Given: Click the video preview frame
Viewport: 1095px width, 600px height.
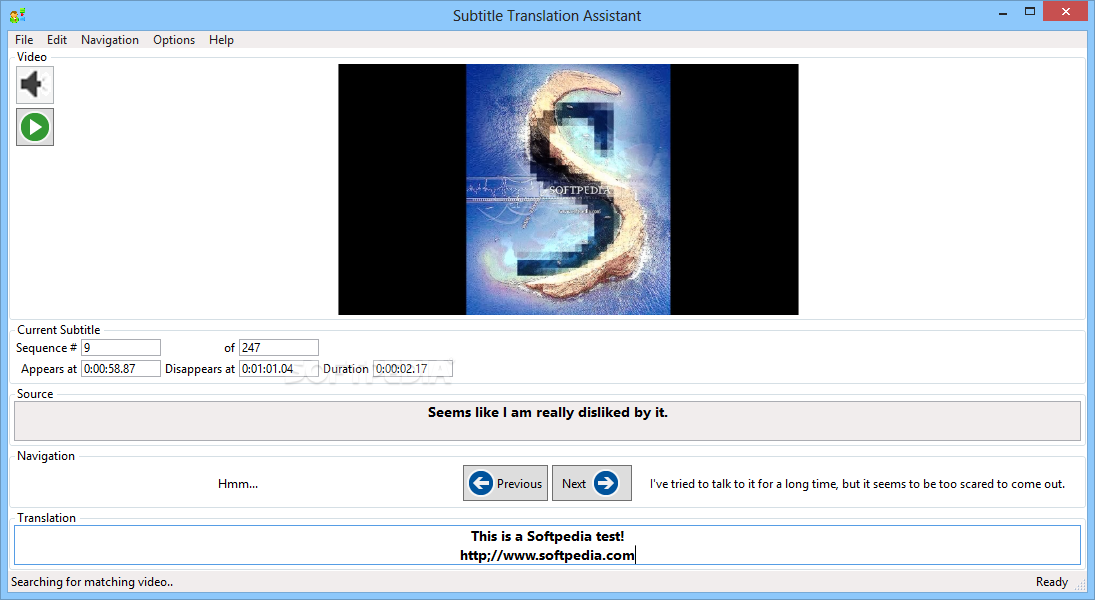Looking at the screenshot, I should pos(568,189).
